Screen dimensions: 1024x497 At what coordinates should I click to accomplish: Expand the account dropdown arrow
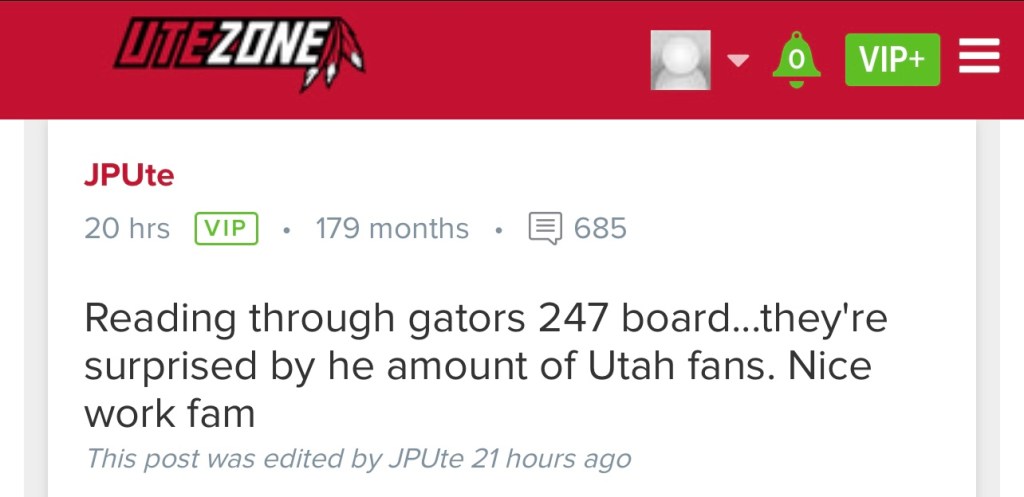[x=737, y=60]
